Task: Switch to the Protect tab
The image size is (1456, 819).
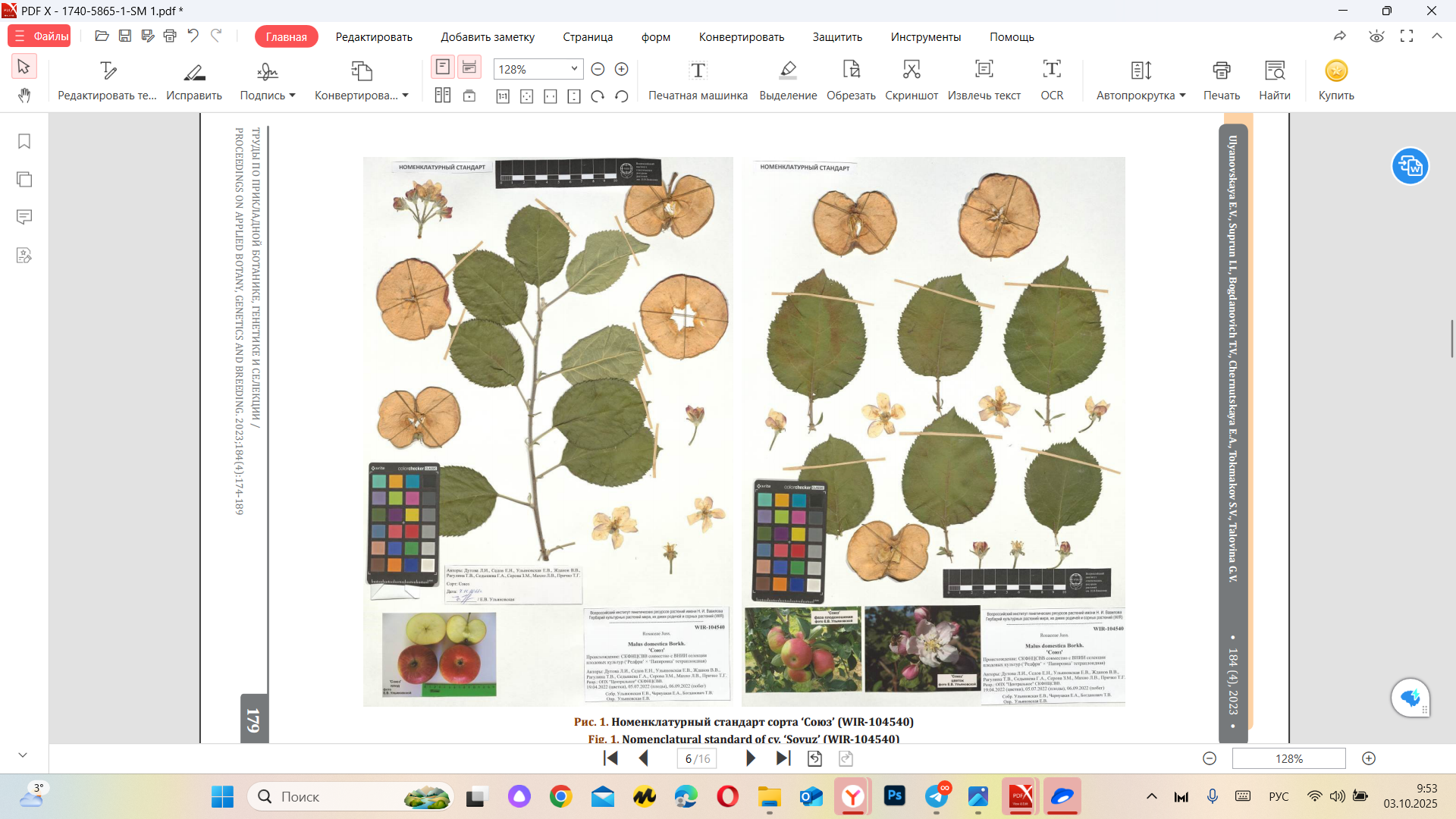Action: point(837,37)
